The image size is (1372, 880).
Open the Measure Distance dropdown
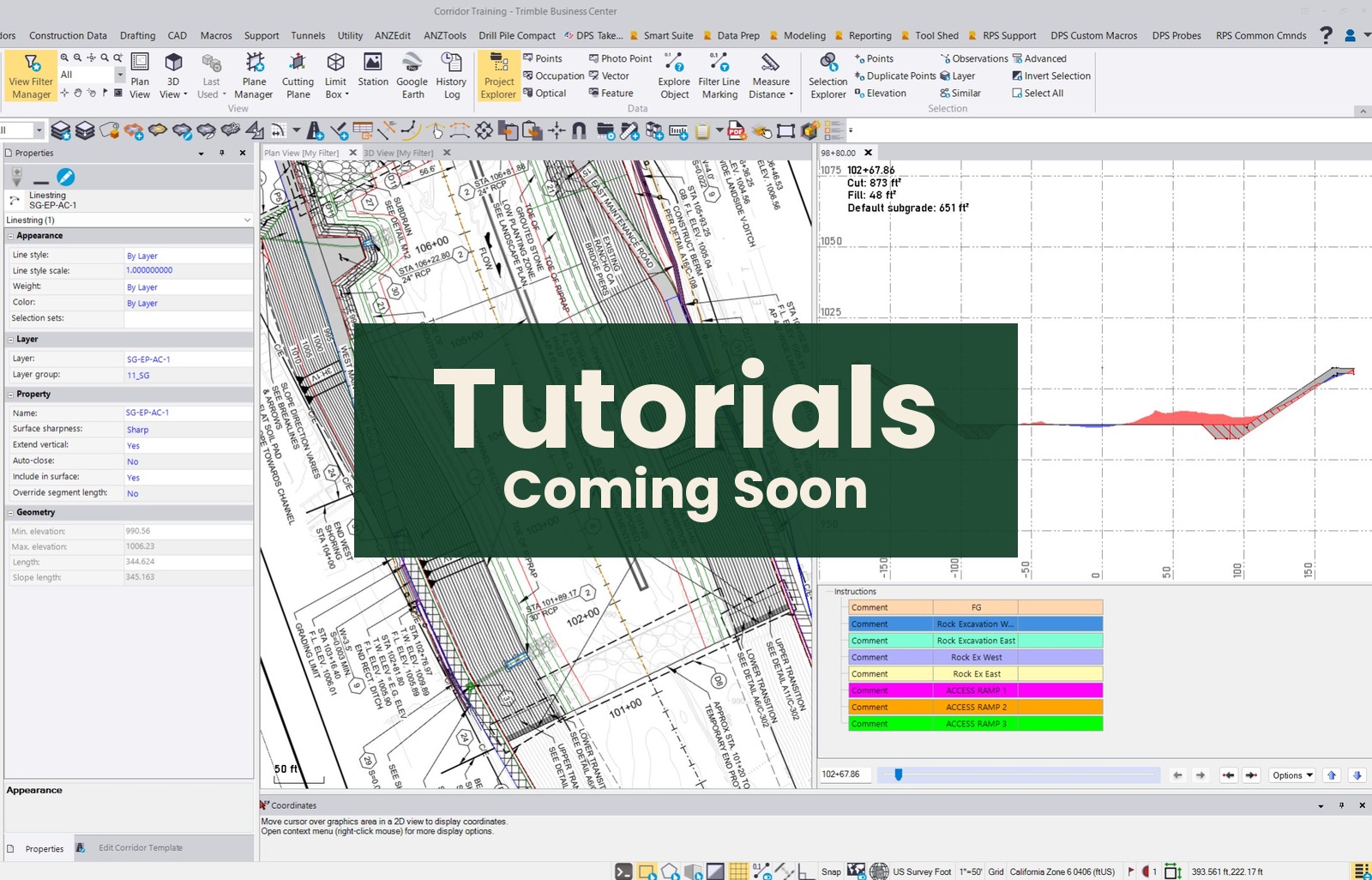(x=791, y=95)
